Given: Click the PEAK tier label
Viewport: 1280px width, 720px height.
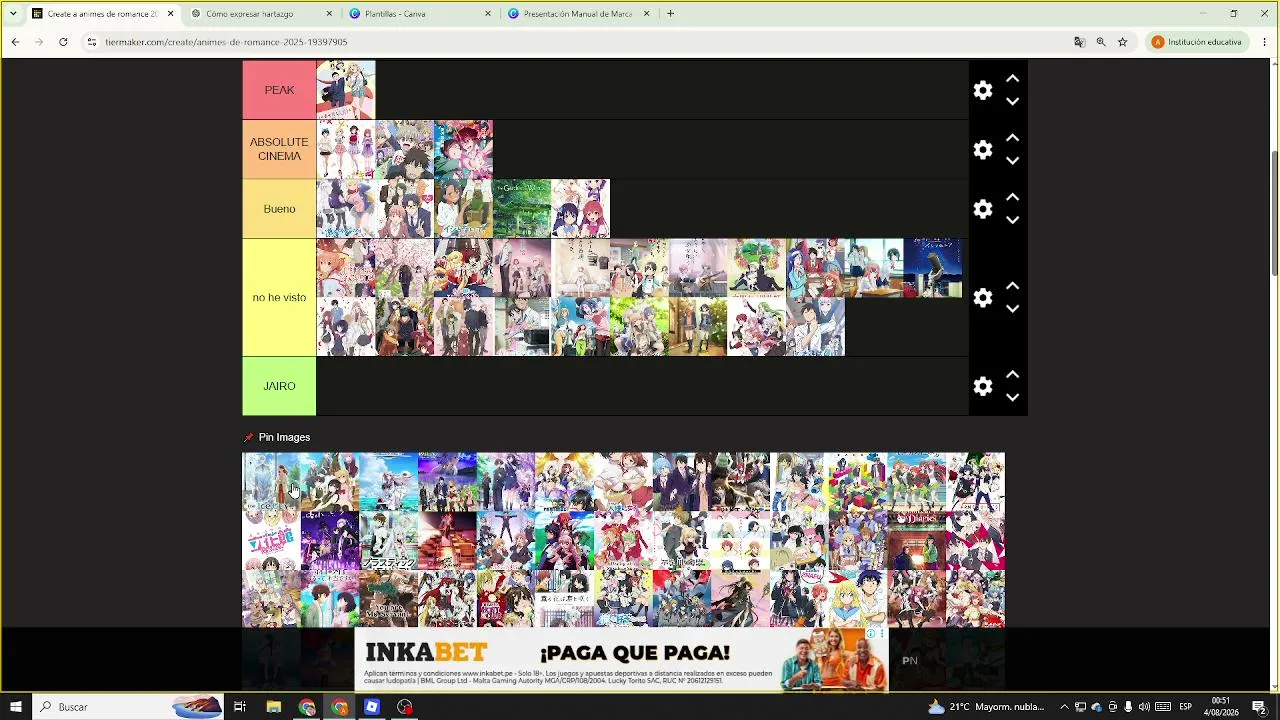Looking at the screenshot, I should click(x=279, y=90).
